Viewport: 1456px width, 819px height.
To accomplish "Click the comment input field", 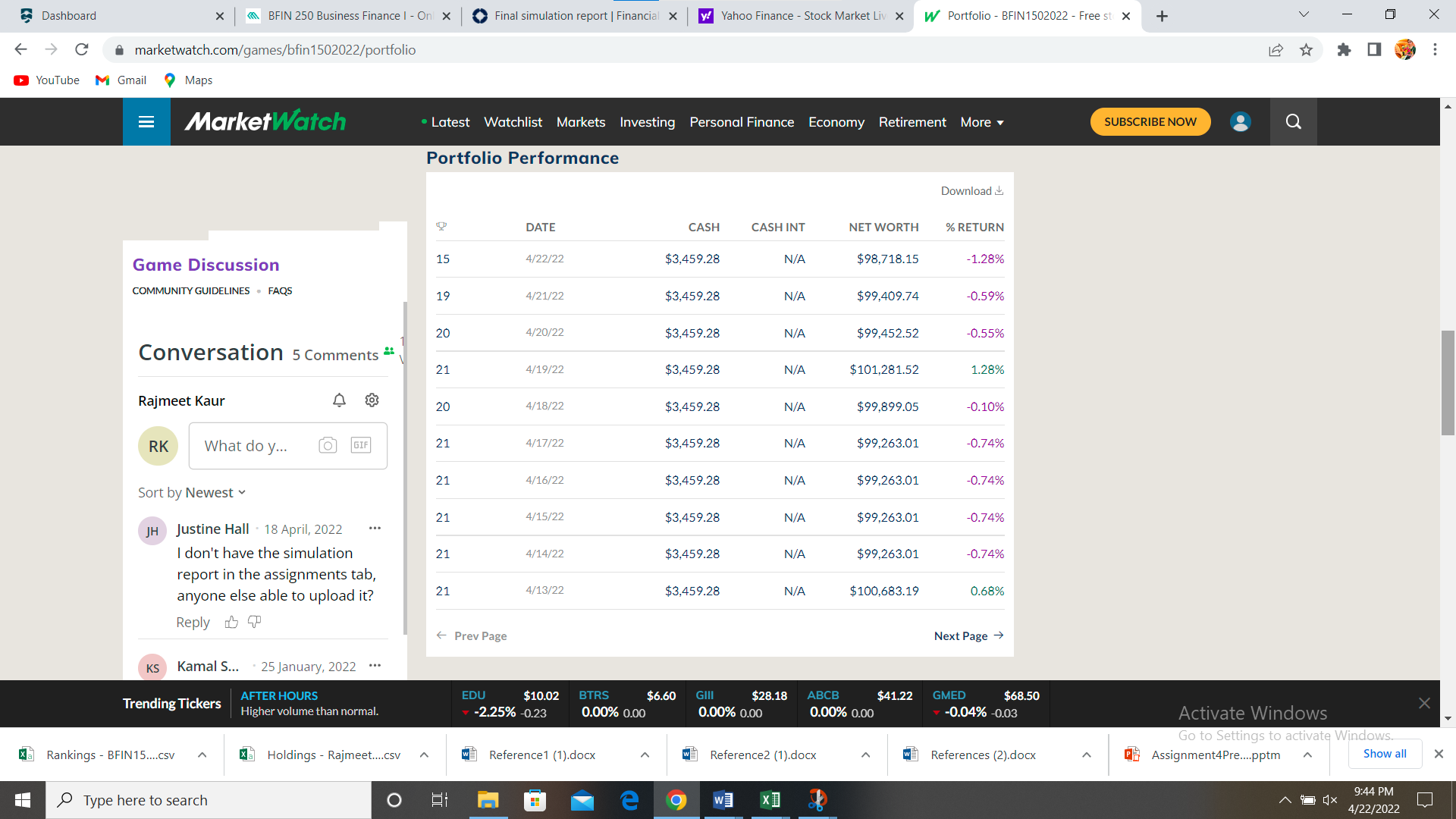I will tap(288, 446).
